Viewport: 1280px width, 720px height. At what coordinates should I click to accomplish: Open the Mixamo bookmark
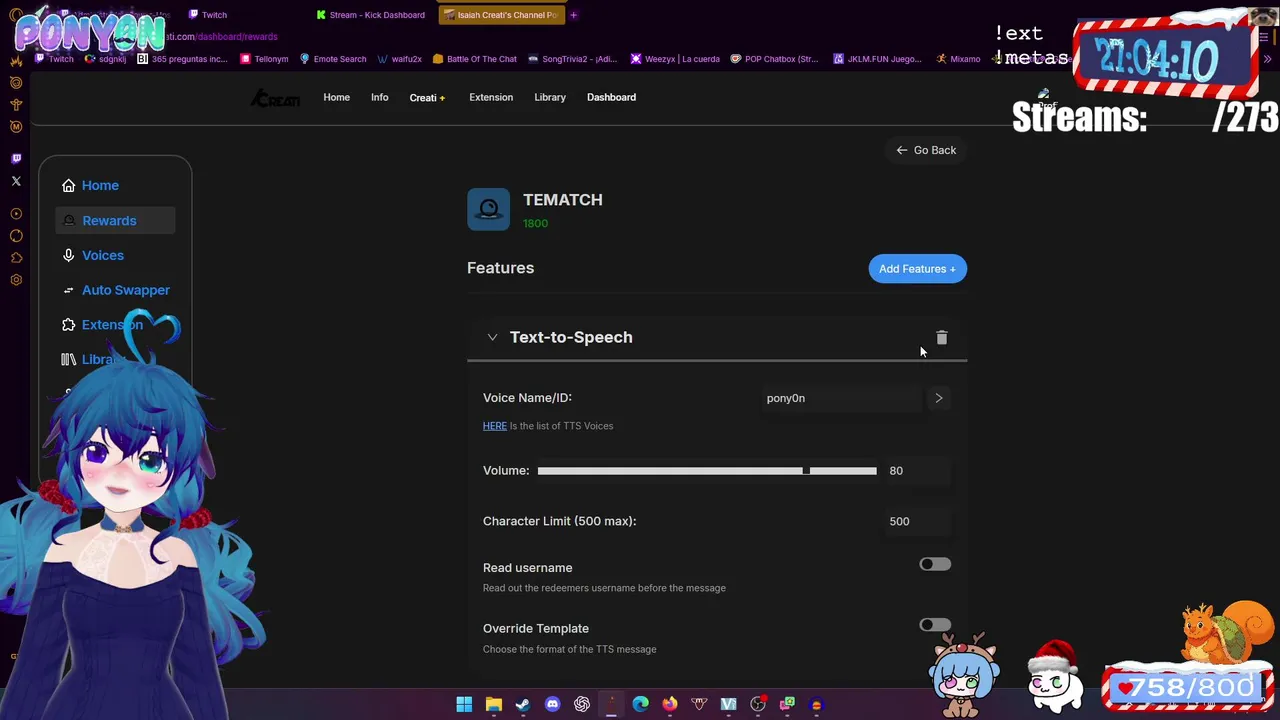958,59
